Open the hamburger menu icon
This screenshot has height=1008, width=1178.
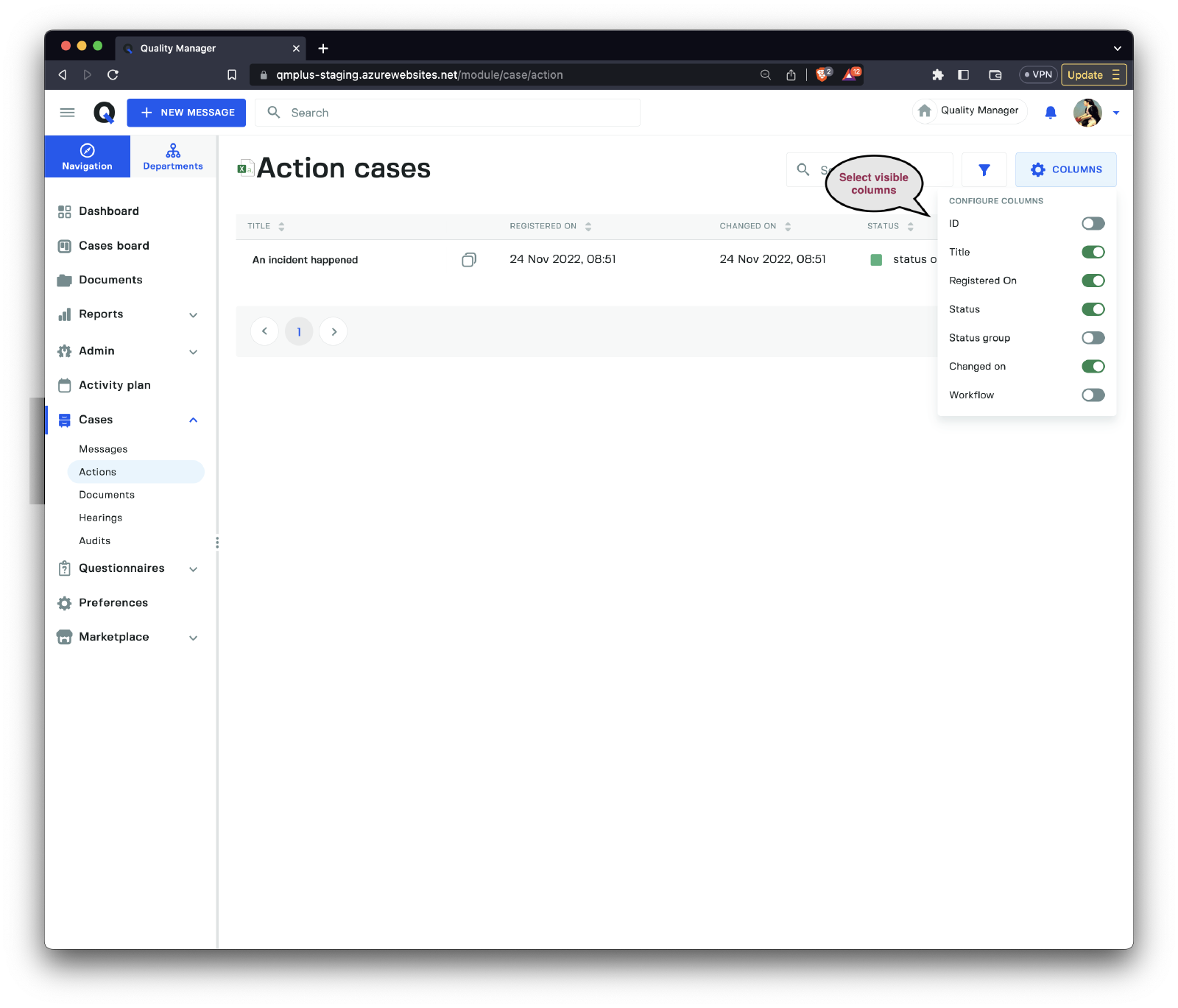67,113
